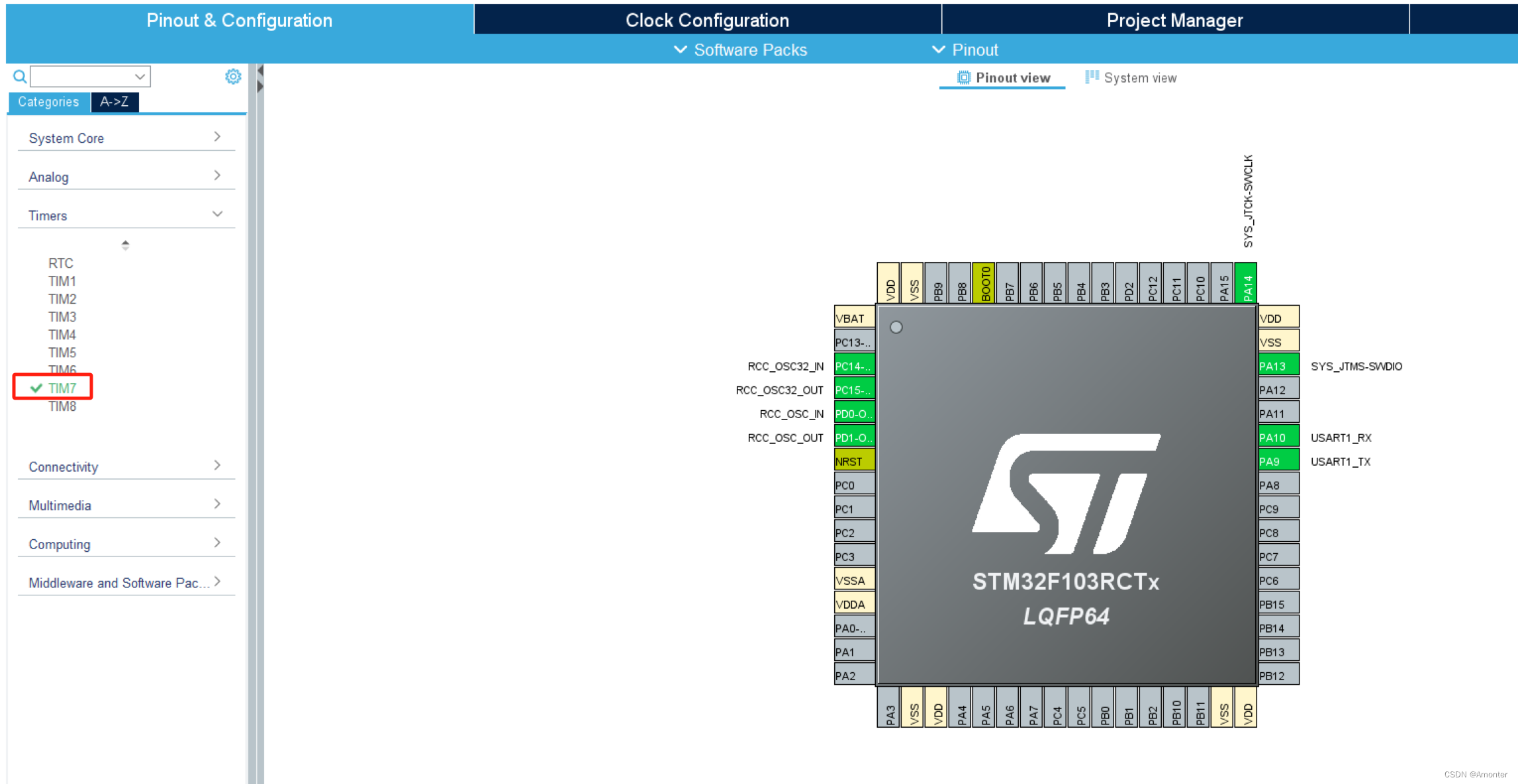Image resolution: width=1518 pixels, height=784 pixels.
Task: Expand Middleware and Software Packs category
Action: [126, 582]
